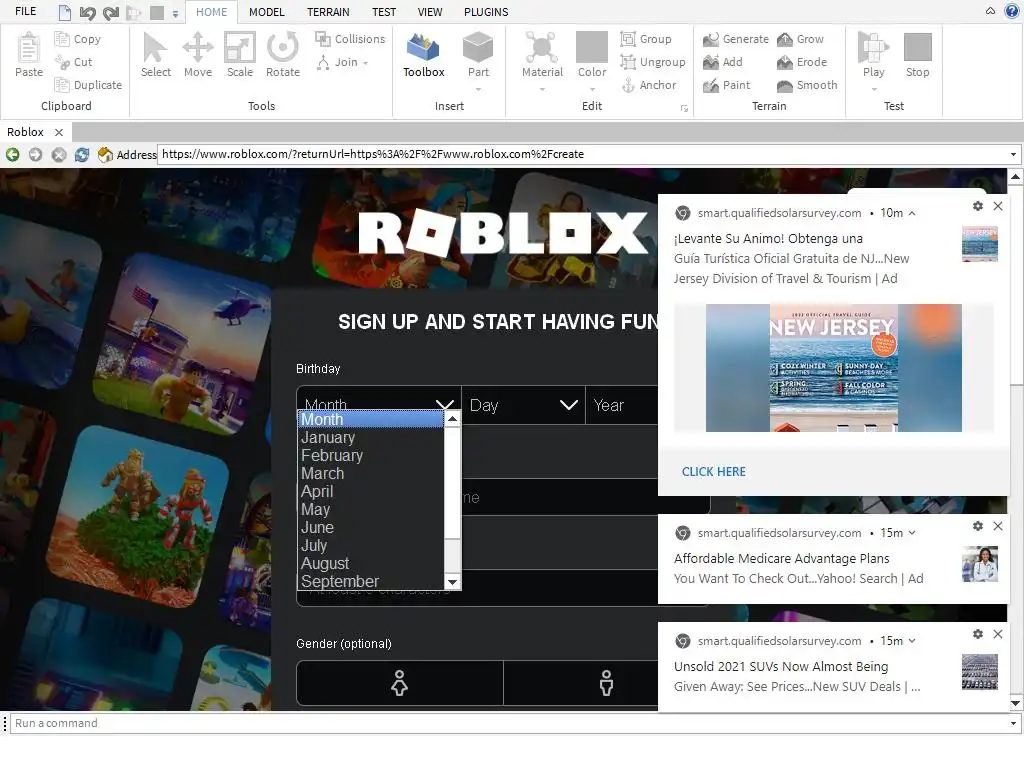1024x768 pixels.
Task: Go to browser home page
Action: [x=105, y=154]
